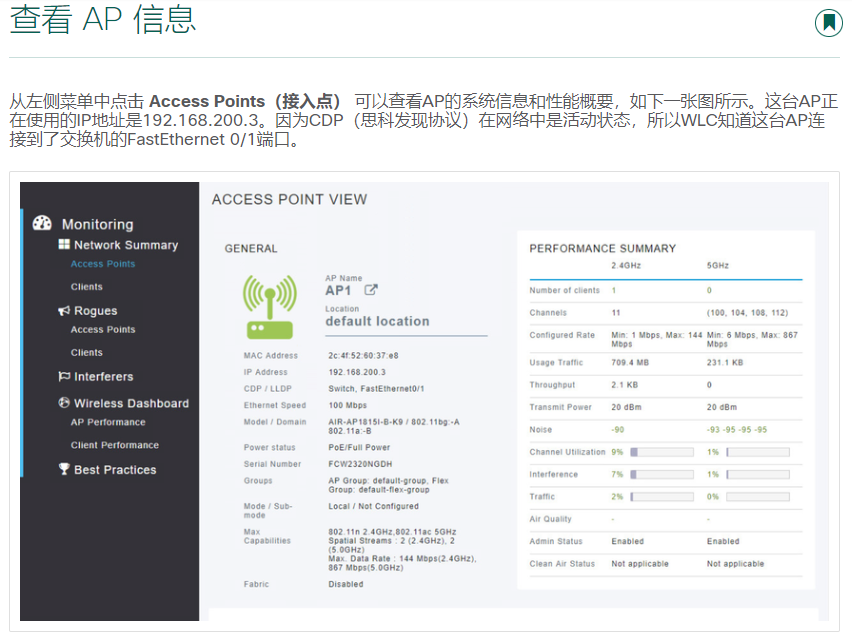Open Clients under Rogues section
Viewport: 852px width, 634px height.
click(87, 352)
